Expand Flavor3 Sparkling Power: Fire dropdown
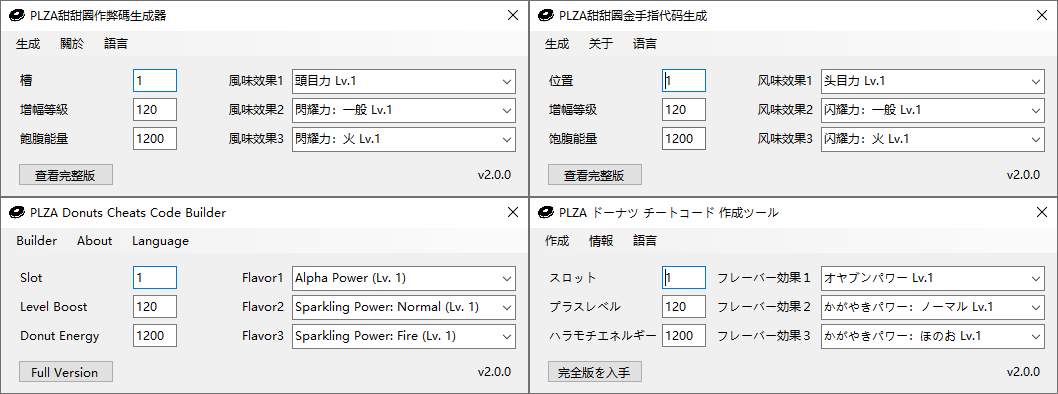This screenshot has height=394, width=1058. (x=403, y=336)
